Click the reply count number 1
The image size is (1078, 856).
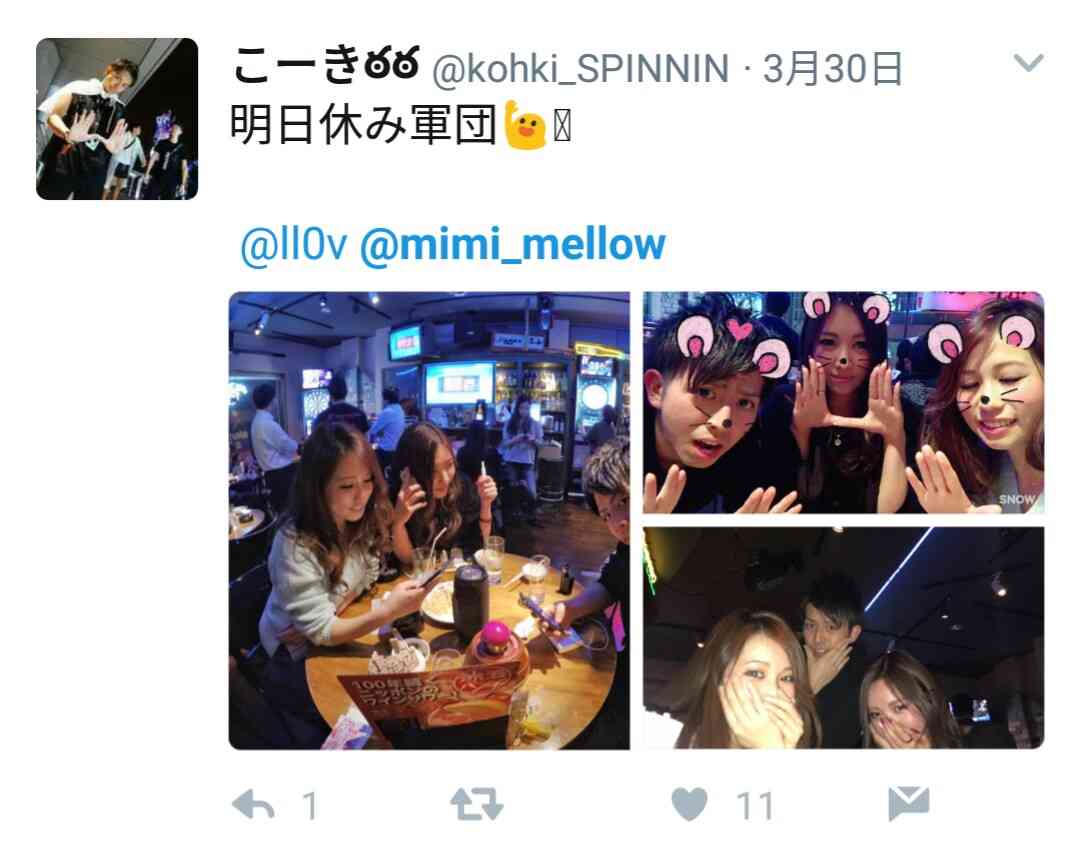pyautogui.click(x=310, y=806)
